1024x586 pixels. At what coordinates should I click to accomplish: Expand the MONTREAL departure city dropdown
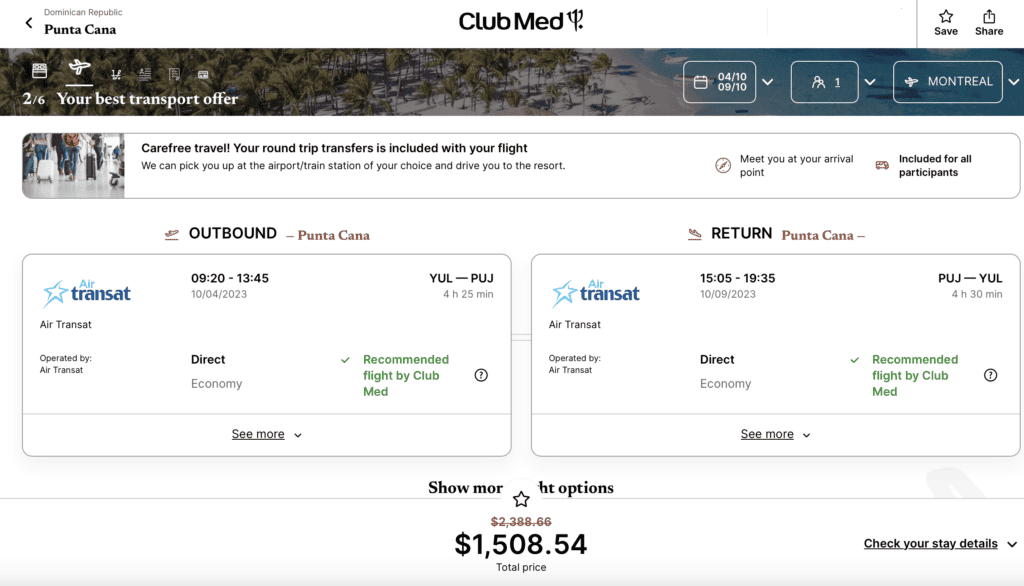coord(1012,82)
